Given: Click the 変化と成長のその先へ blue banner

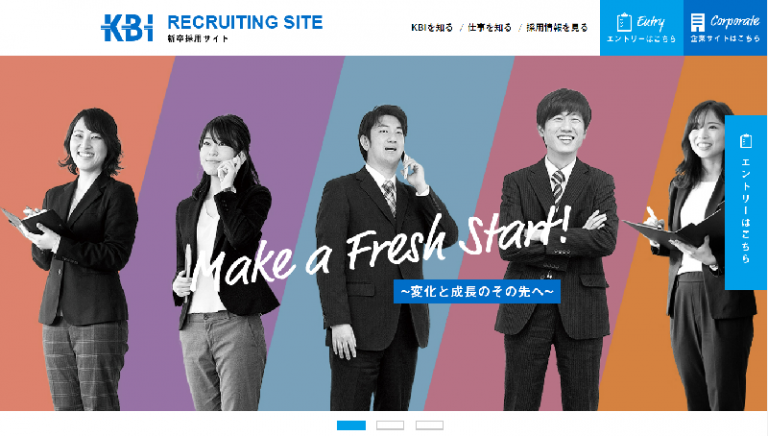Looking at the screenshot, I should 477,291.
